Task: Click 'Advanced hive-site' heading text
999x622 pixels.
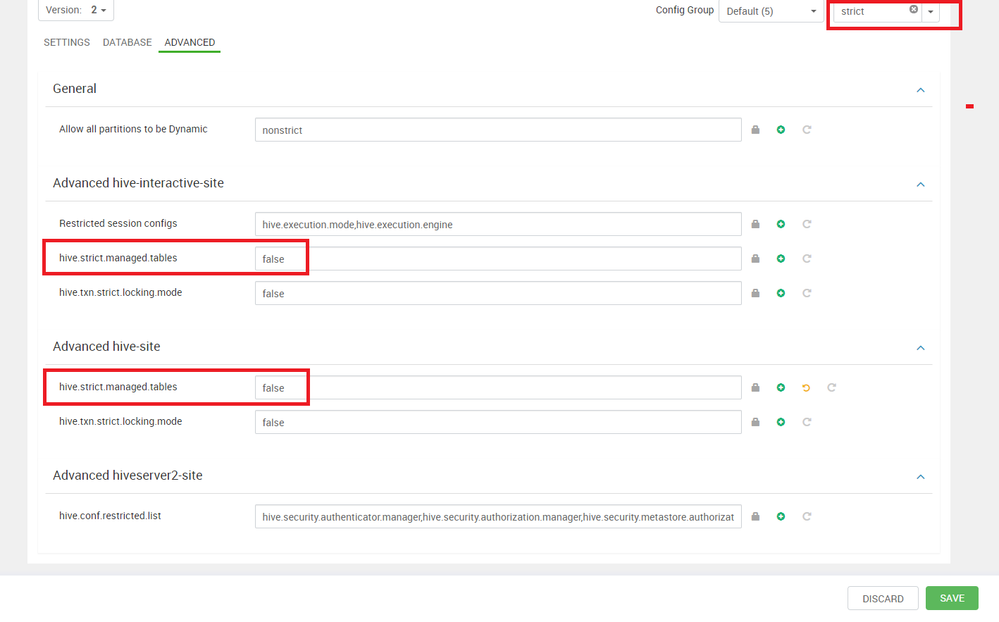Action: (x=106, y=346)
